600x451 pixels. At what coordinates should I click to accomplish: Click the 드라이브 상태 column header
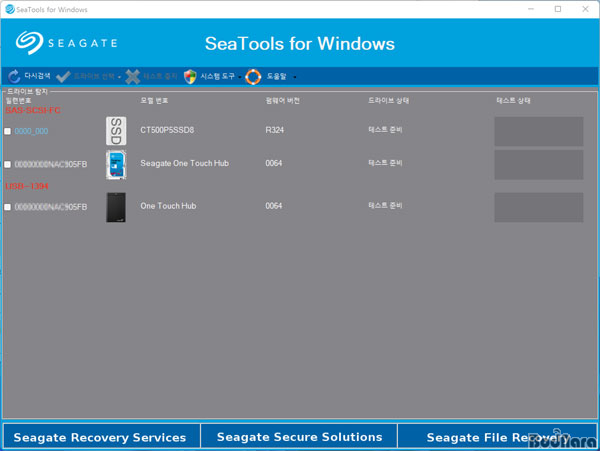(388, 101)
